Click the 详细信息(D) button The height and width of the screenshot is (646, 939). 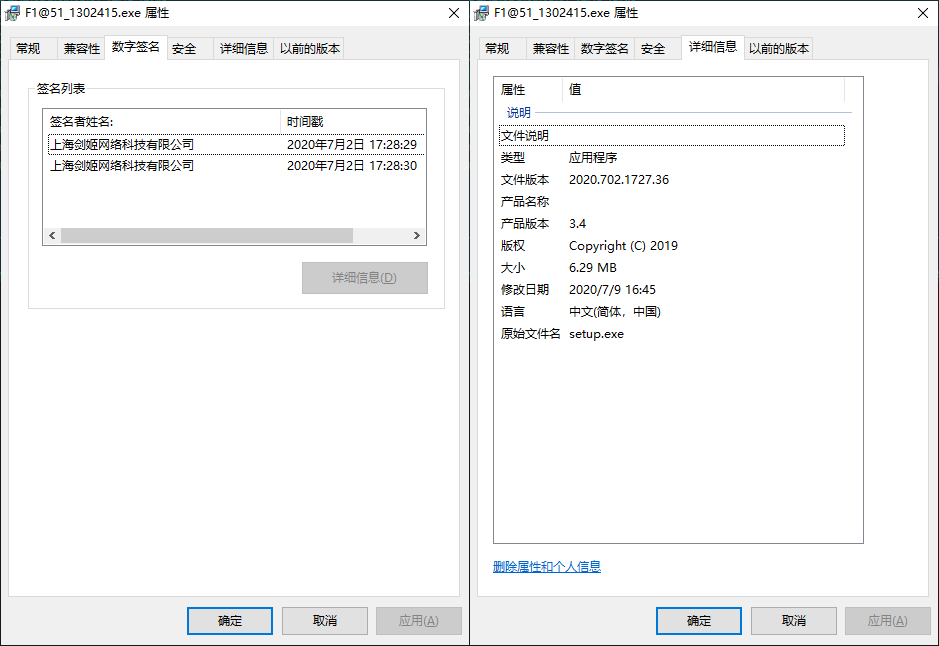(364, 277)
